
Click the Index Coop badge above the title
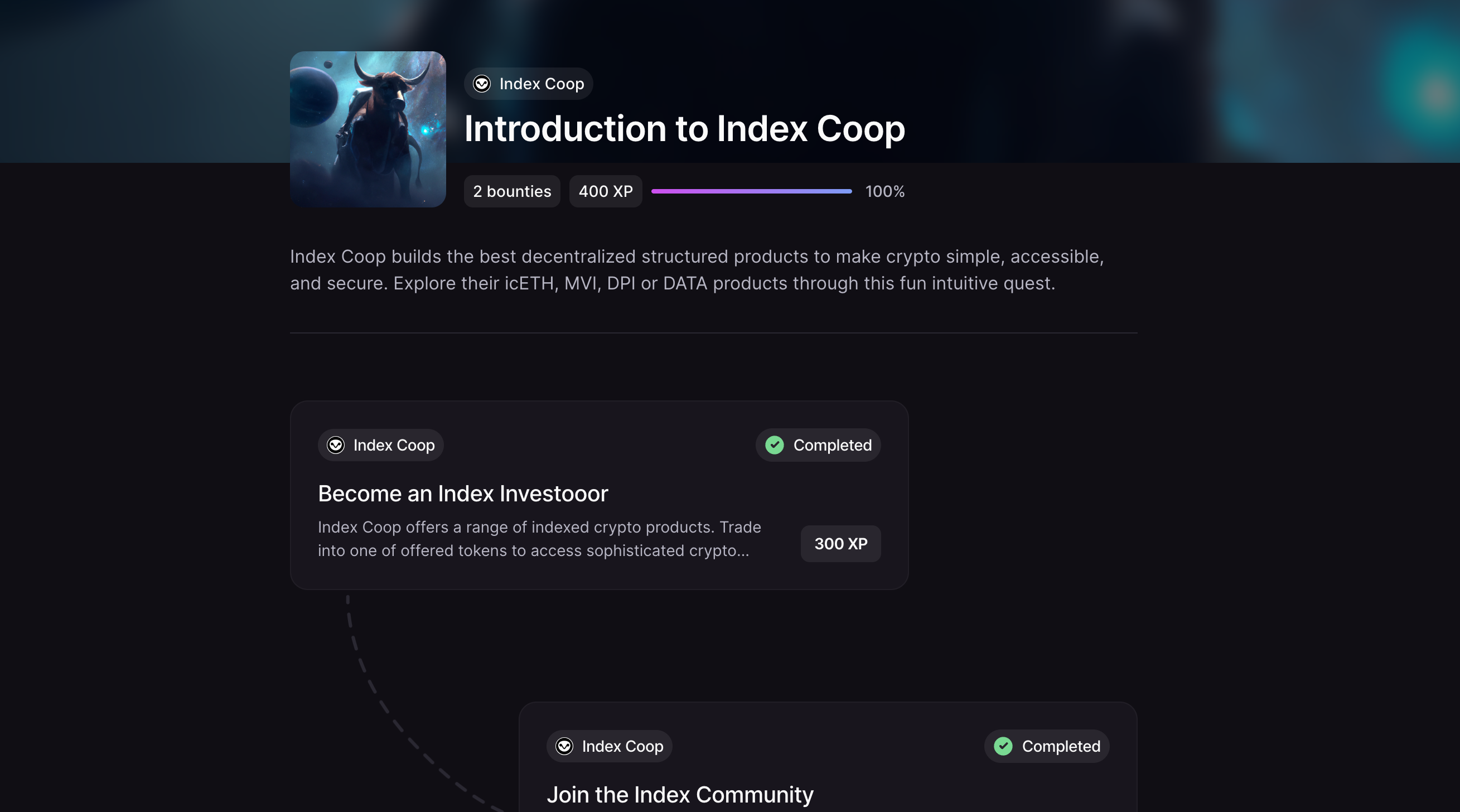coord(528,84)
